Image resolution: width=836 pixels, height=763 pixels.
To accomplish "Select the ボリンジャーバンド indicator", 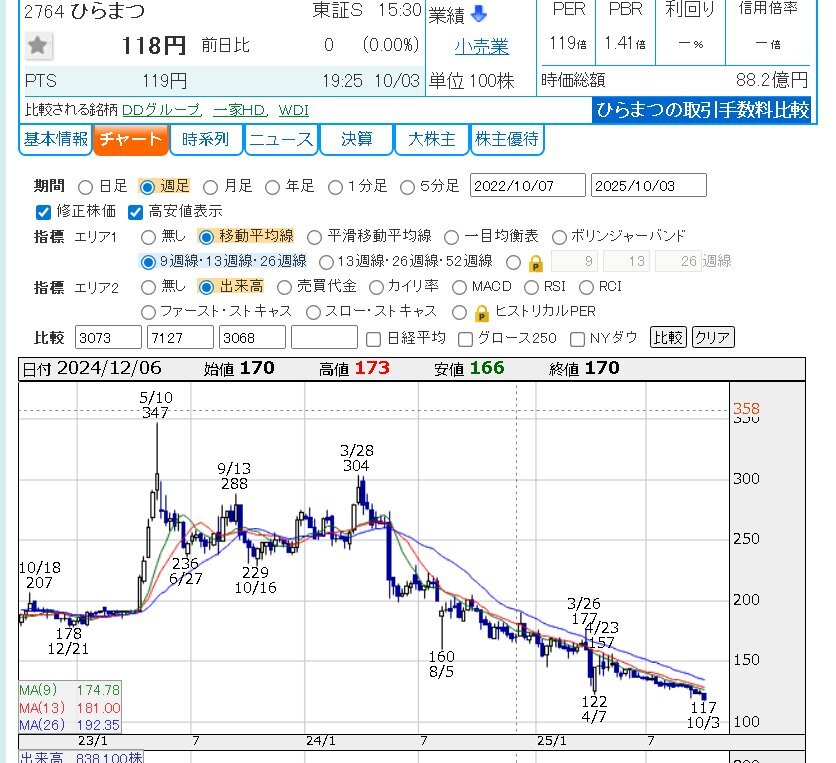I will 559,237.
